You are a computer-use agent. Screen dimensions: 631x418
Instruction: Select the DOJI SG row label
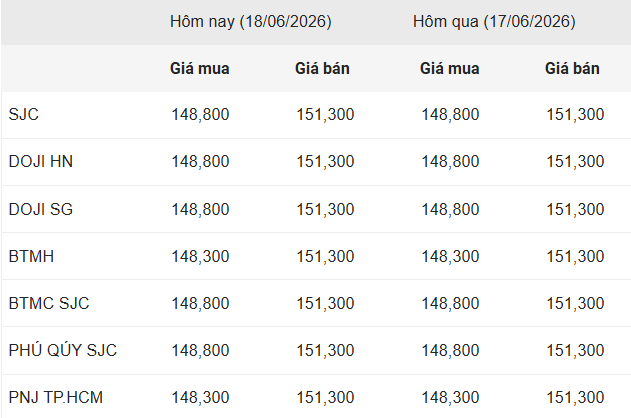pos(41,209)
